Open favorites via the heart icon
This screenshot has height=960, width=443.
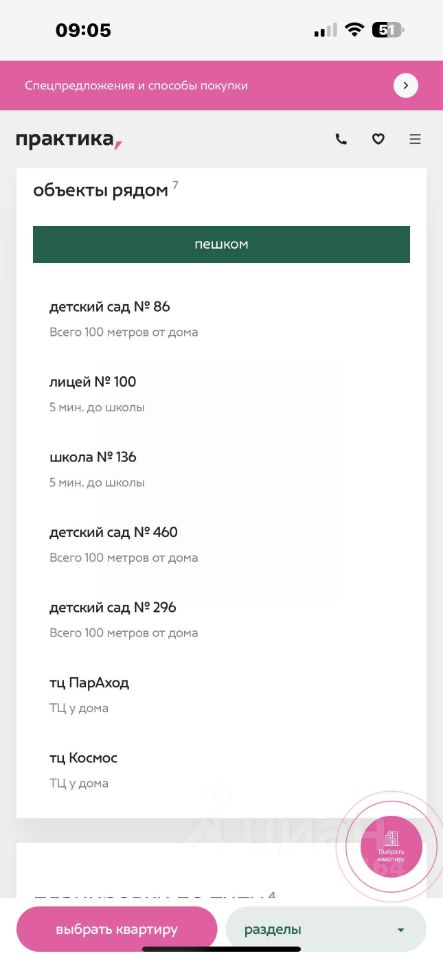[378, 139]
